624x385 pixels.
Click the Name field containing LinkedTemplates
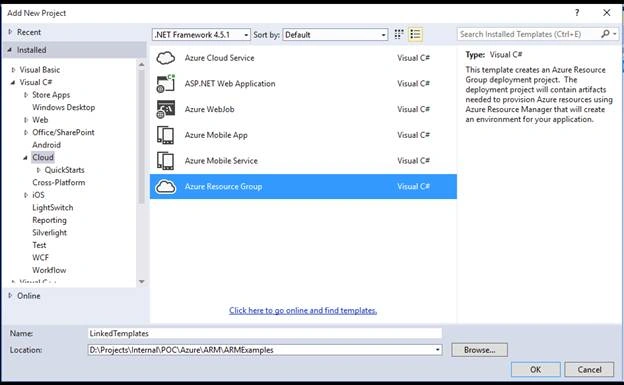265,333
